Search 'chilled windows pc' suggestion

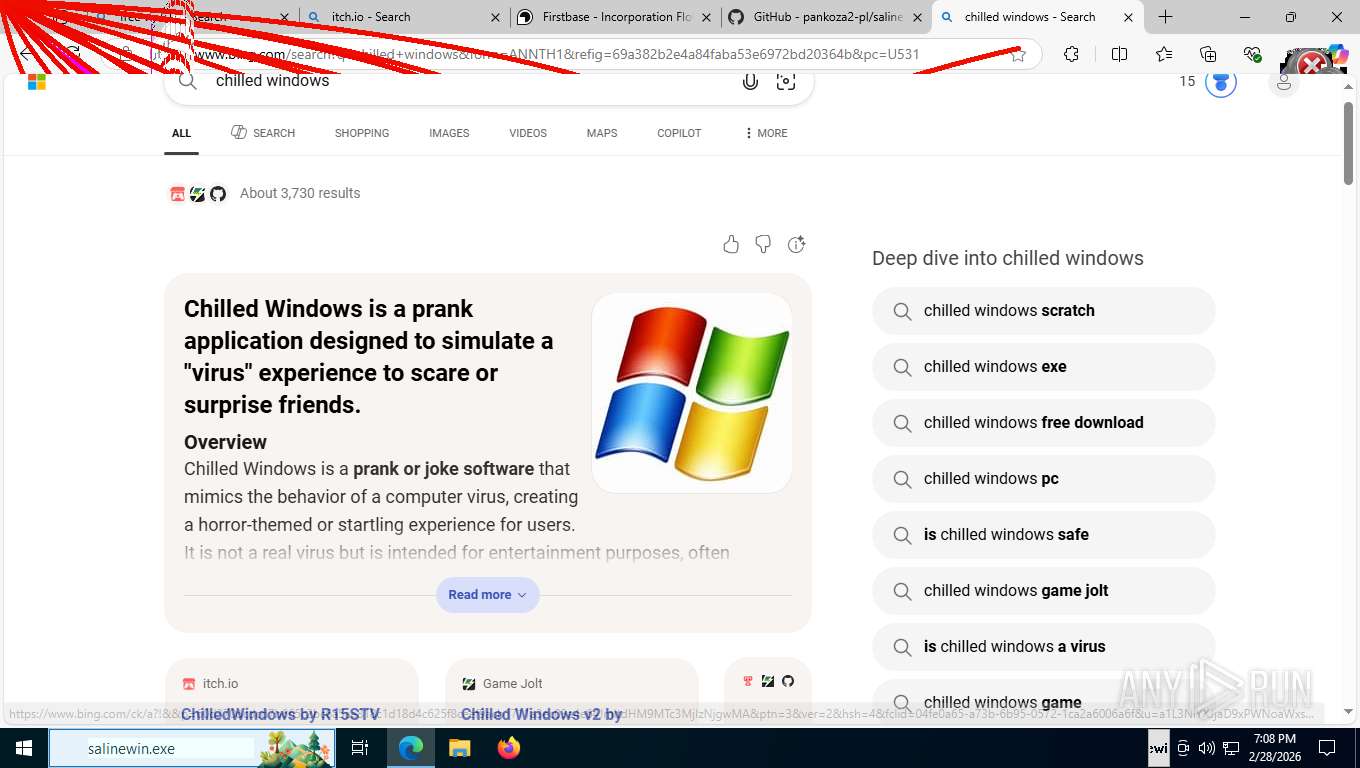1043,479
